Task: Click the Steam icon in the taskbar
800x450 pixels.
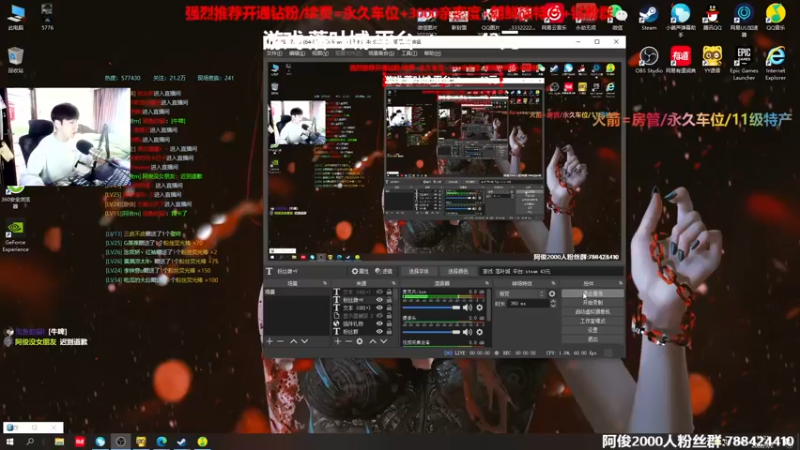Action: (x=182, y=441)
